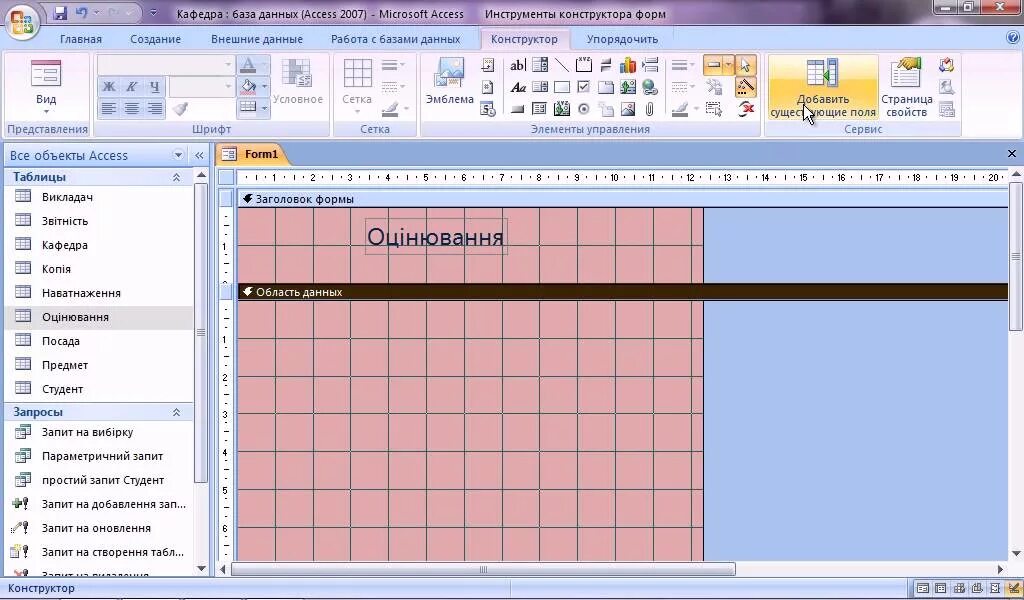Open the font size combo box
Image resolution: width=1024 pixels, height=600 pixels.
[201, 86]
